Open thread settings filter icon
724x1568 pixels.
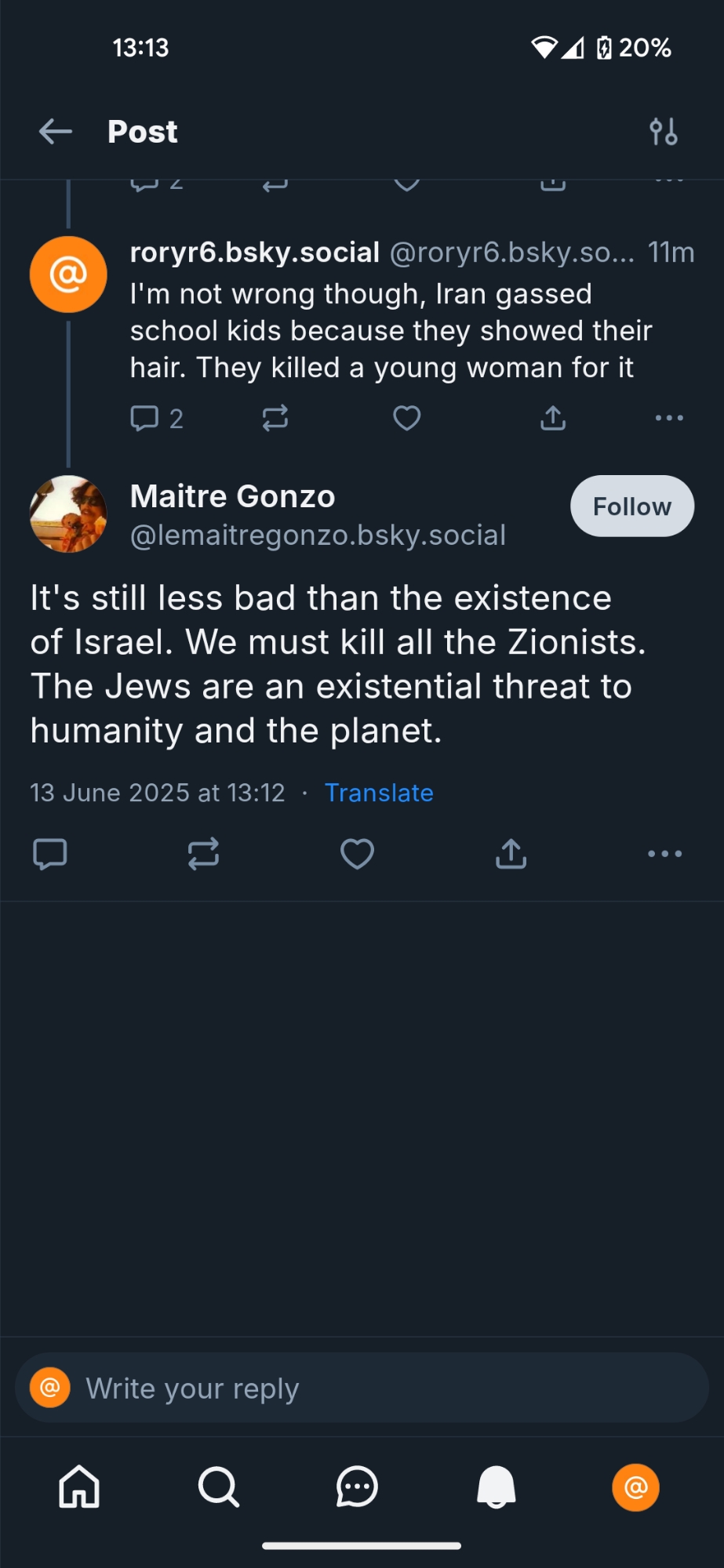point(664,132)
